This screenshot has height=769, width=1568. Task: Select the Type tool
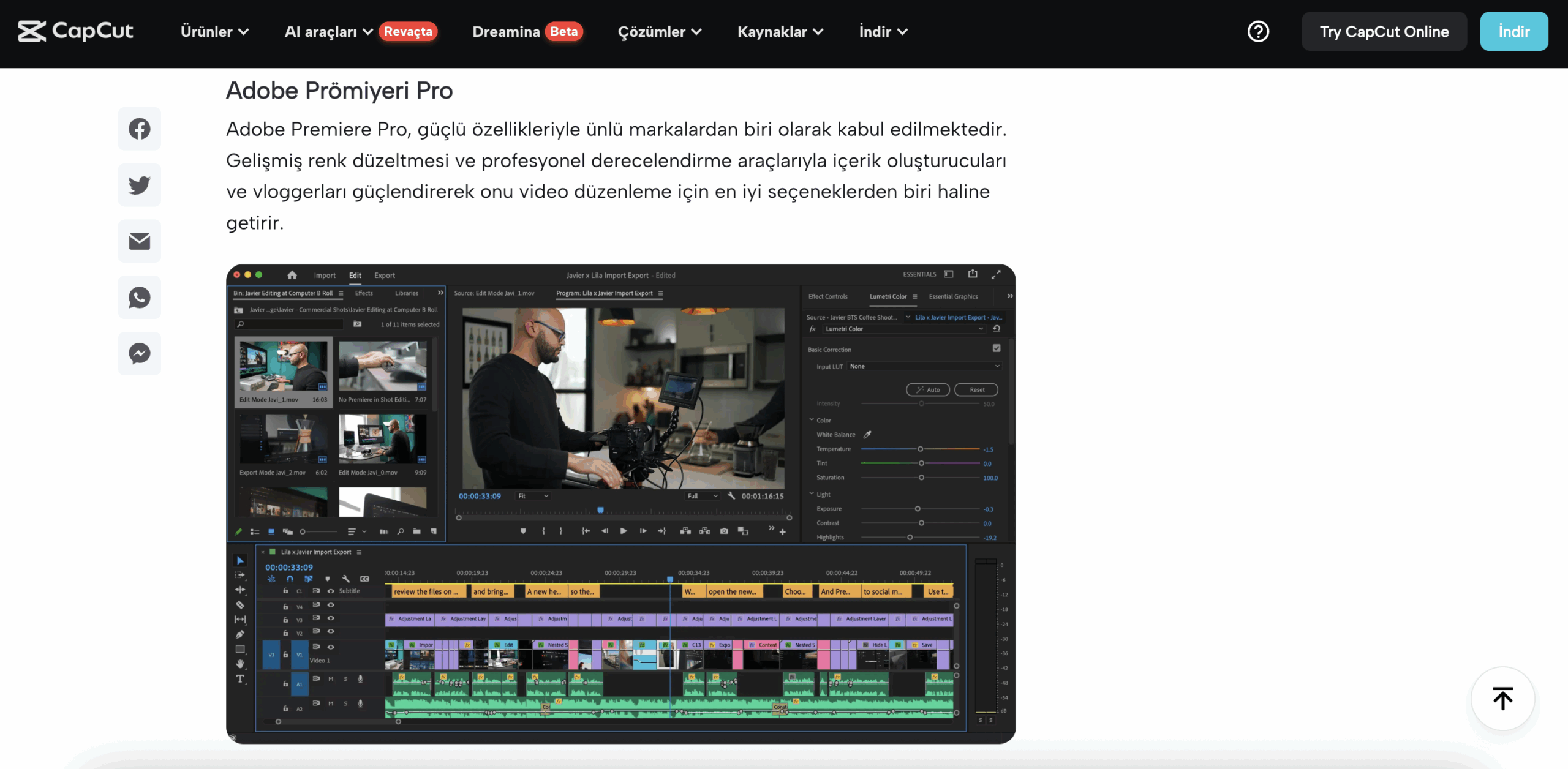240,678
